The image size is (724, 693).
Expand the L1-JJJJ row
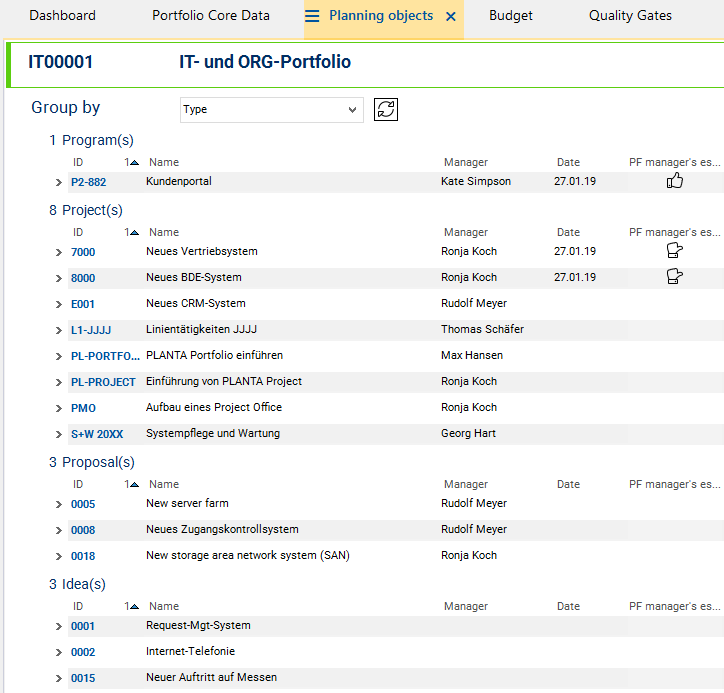pyautogui.click(x=59, y=330)
